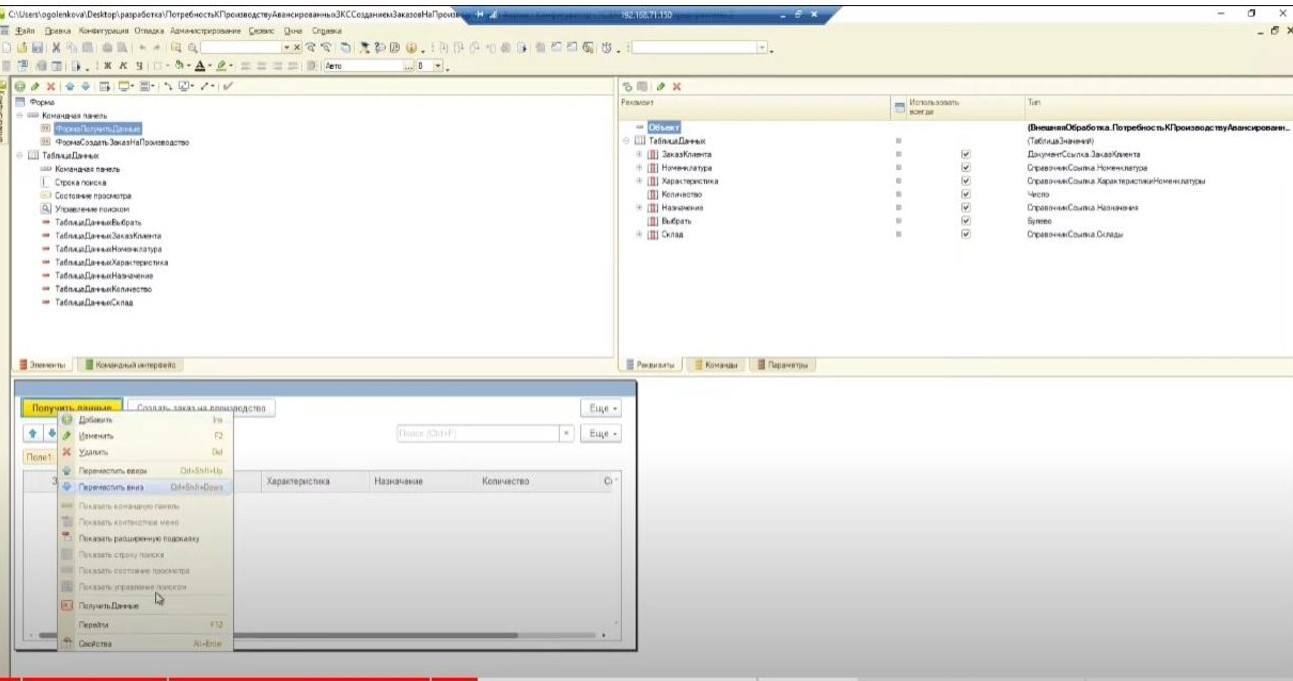Toggle the checkbox for ЗаказКлиента attribute

(965, 155)
